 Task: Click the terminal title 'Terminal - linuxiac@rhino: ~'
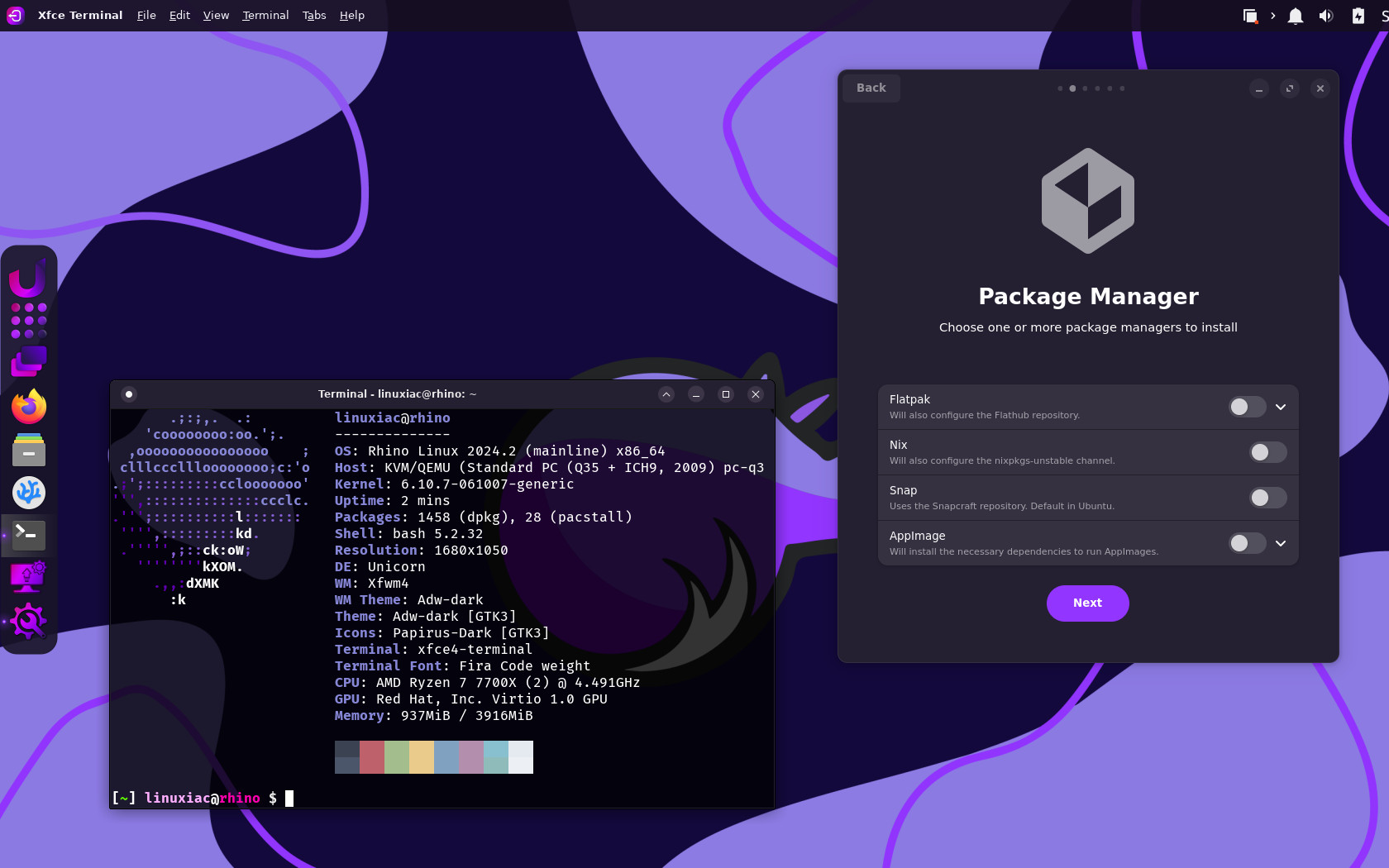(x=398, y=394)
